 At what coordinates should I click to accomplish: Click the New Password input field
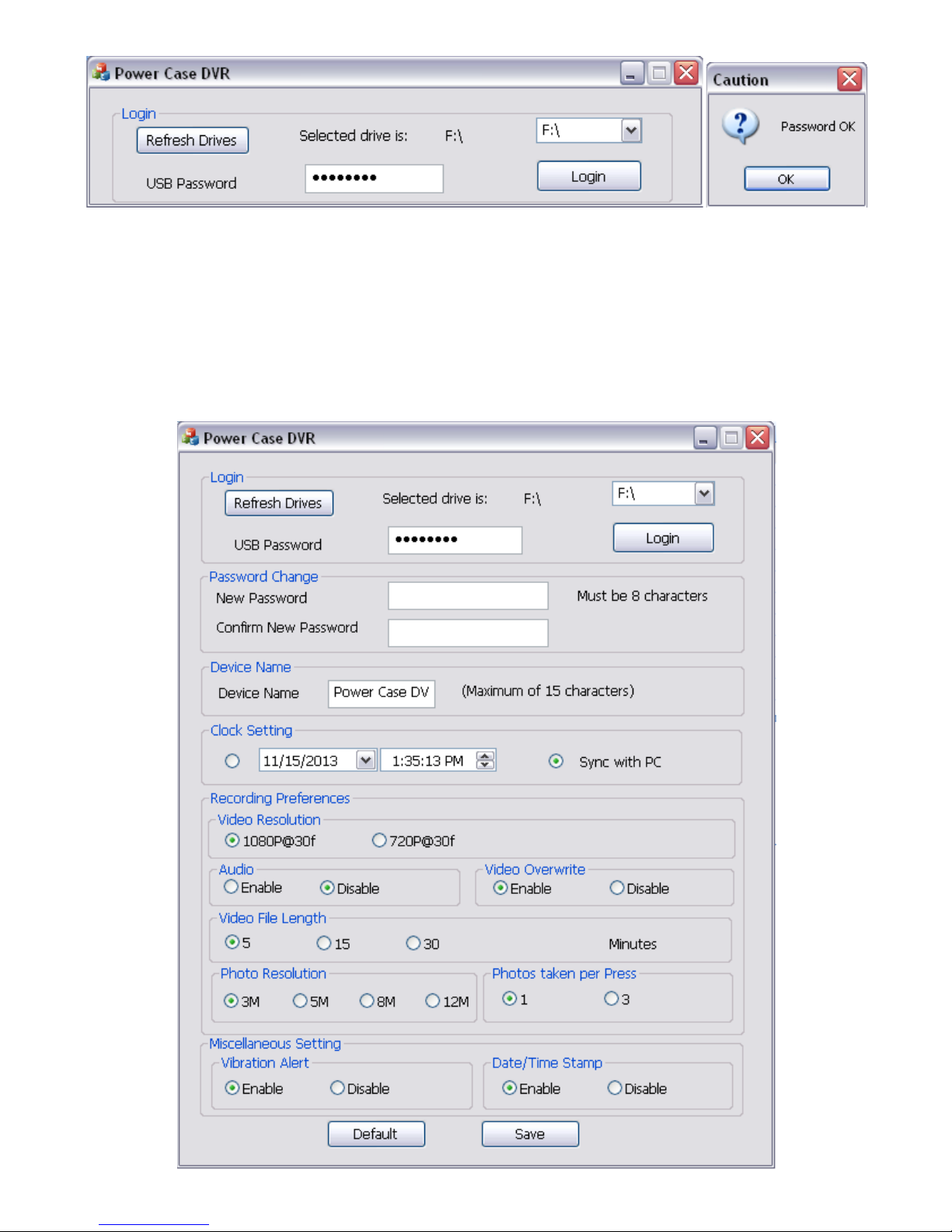click(x=468, y=596)
